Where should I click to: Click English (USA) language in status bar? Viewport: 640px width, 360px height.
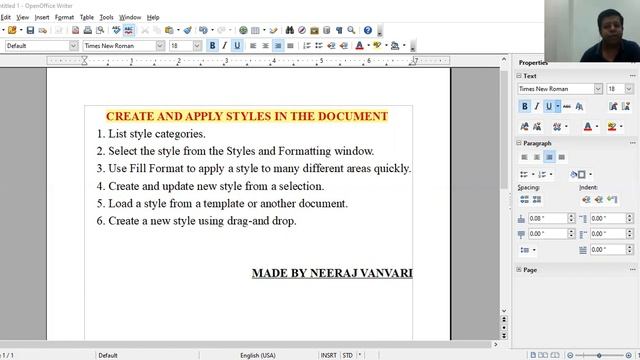pos(258,356)
